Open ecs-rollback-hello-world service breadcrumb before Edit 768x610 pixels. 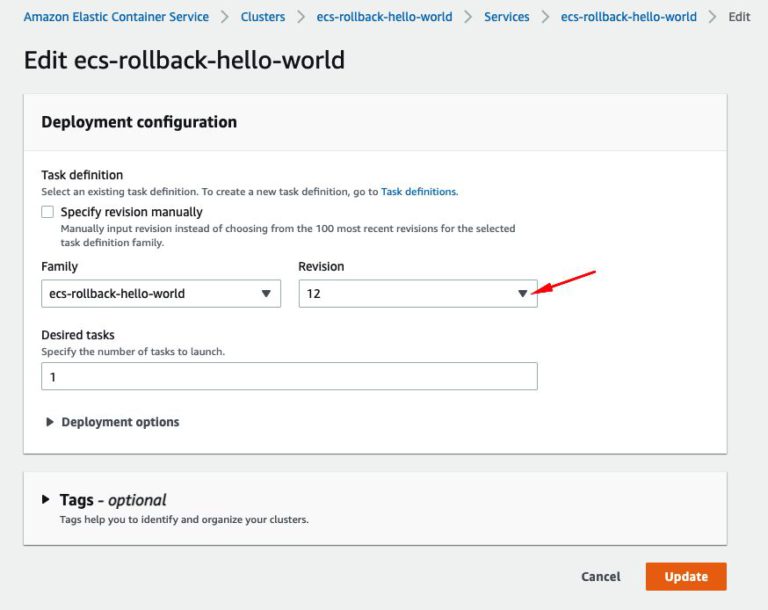628,17
